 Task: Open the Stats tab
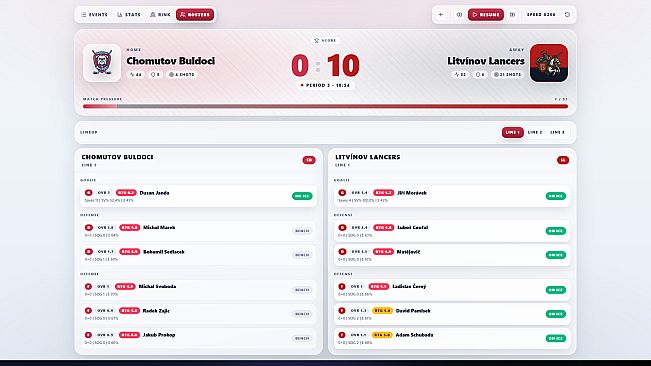coord(129,15)
